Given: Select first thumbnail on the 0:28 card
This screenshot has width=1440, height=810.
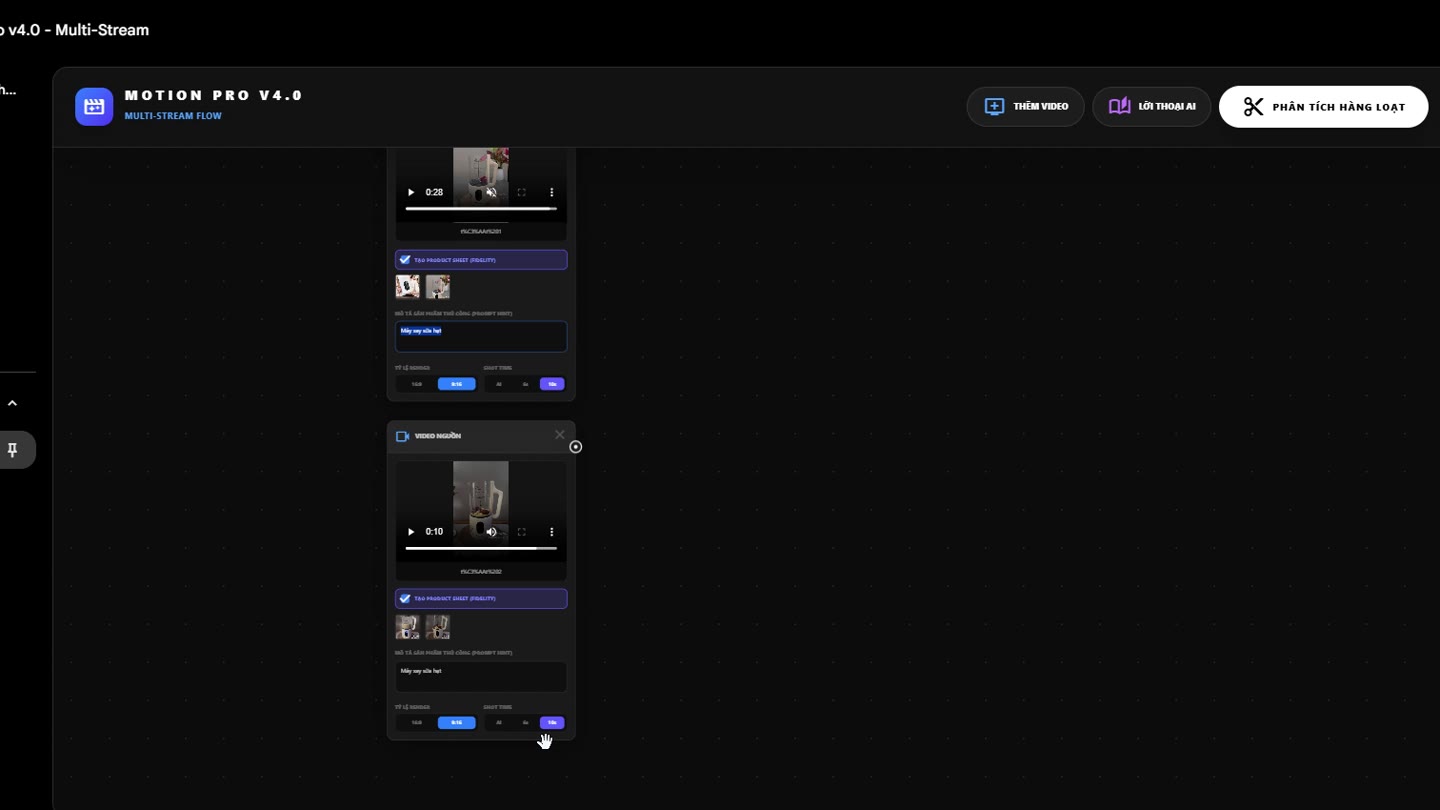Looking at the screenshot, I should pyautogui.click(x=408, y=287).
